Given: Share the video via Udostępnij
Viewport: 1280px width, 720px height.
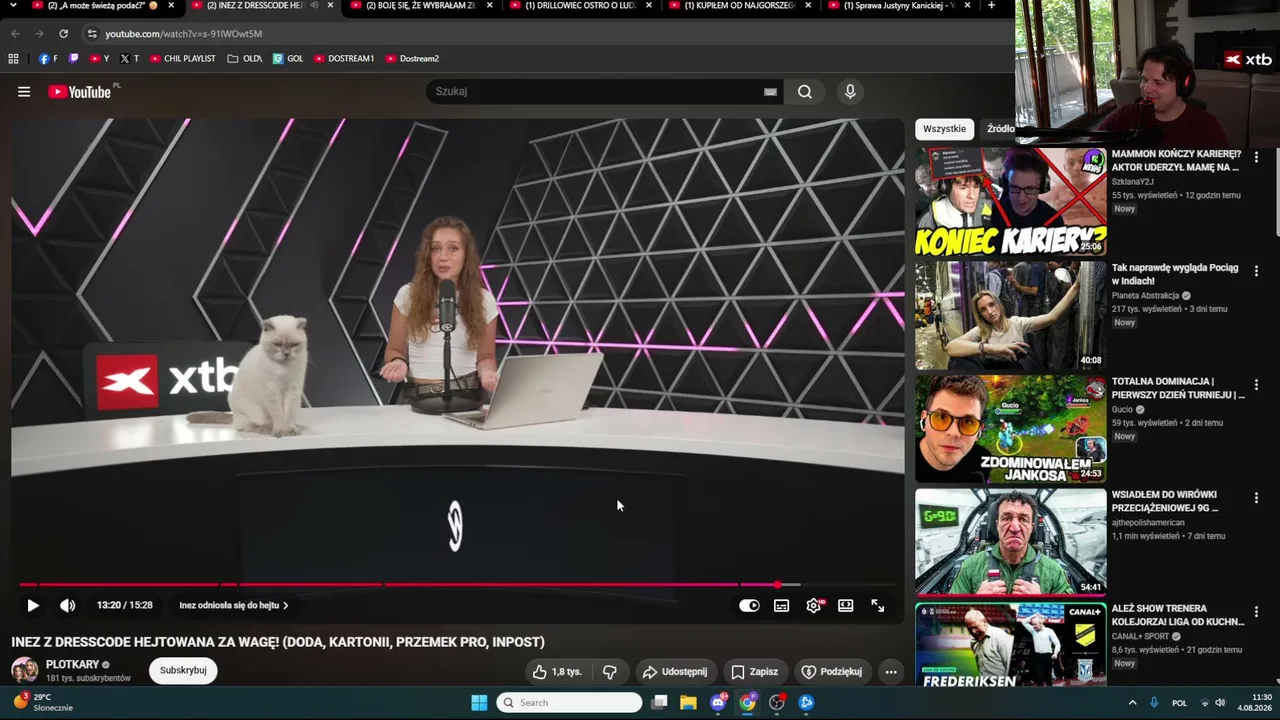Looking at the screenshot, I should [675, 672].
